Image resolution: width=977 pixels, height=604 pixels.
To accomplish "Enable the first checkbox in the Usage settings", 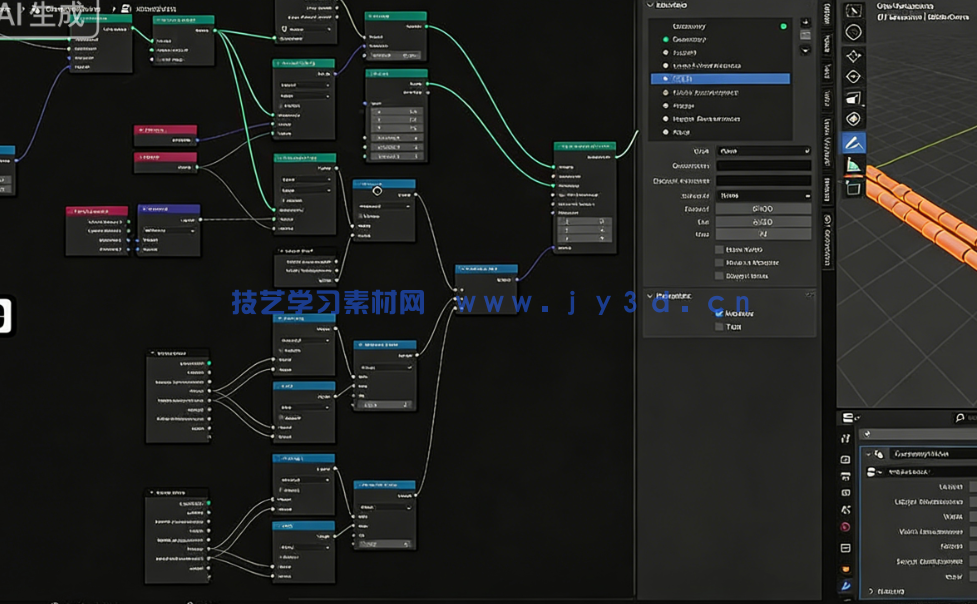I will (x=720, y=248).
